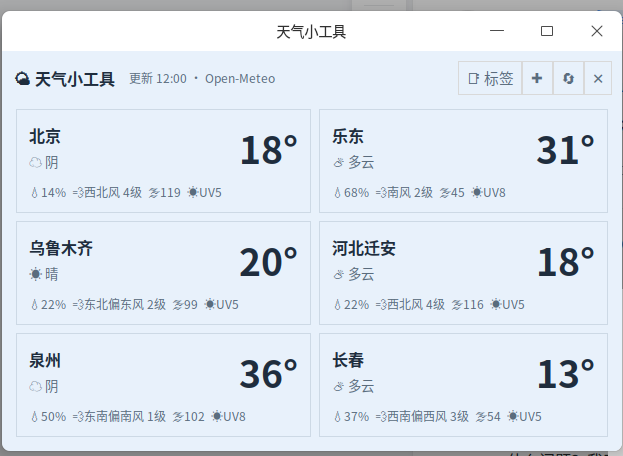Close the widget panel with the X icon

click(x=598, y=78)
